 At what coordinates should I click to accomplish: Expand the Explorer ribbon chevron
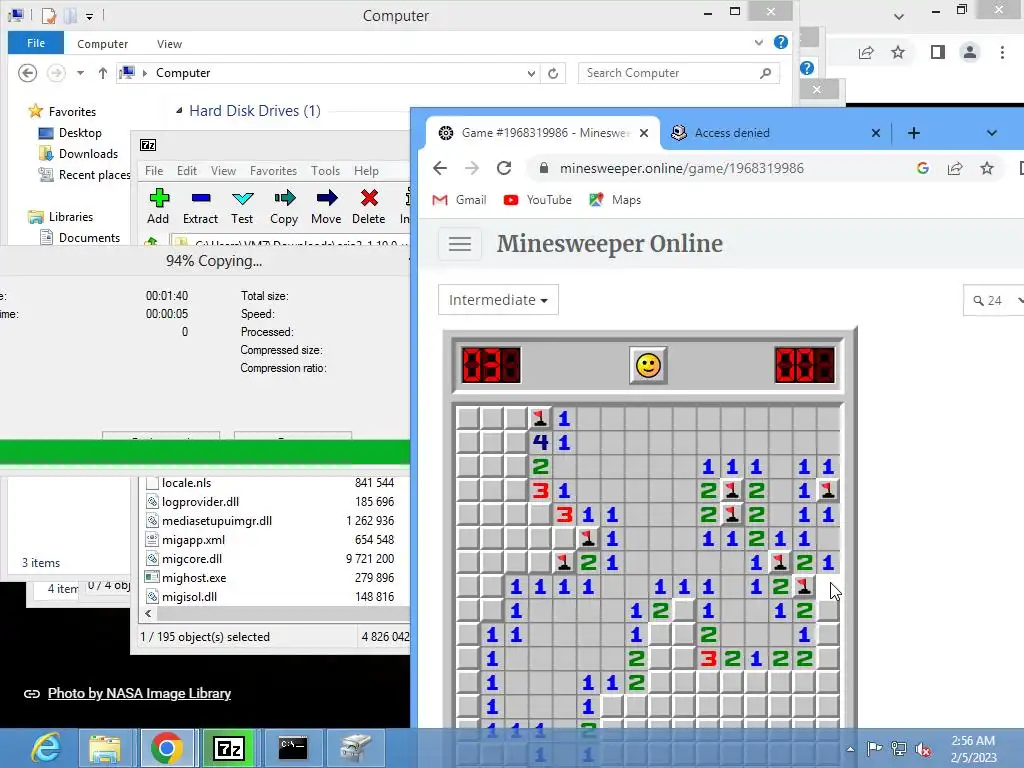(758, 42)
